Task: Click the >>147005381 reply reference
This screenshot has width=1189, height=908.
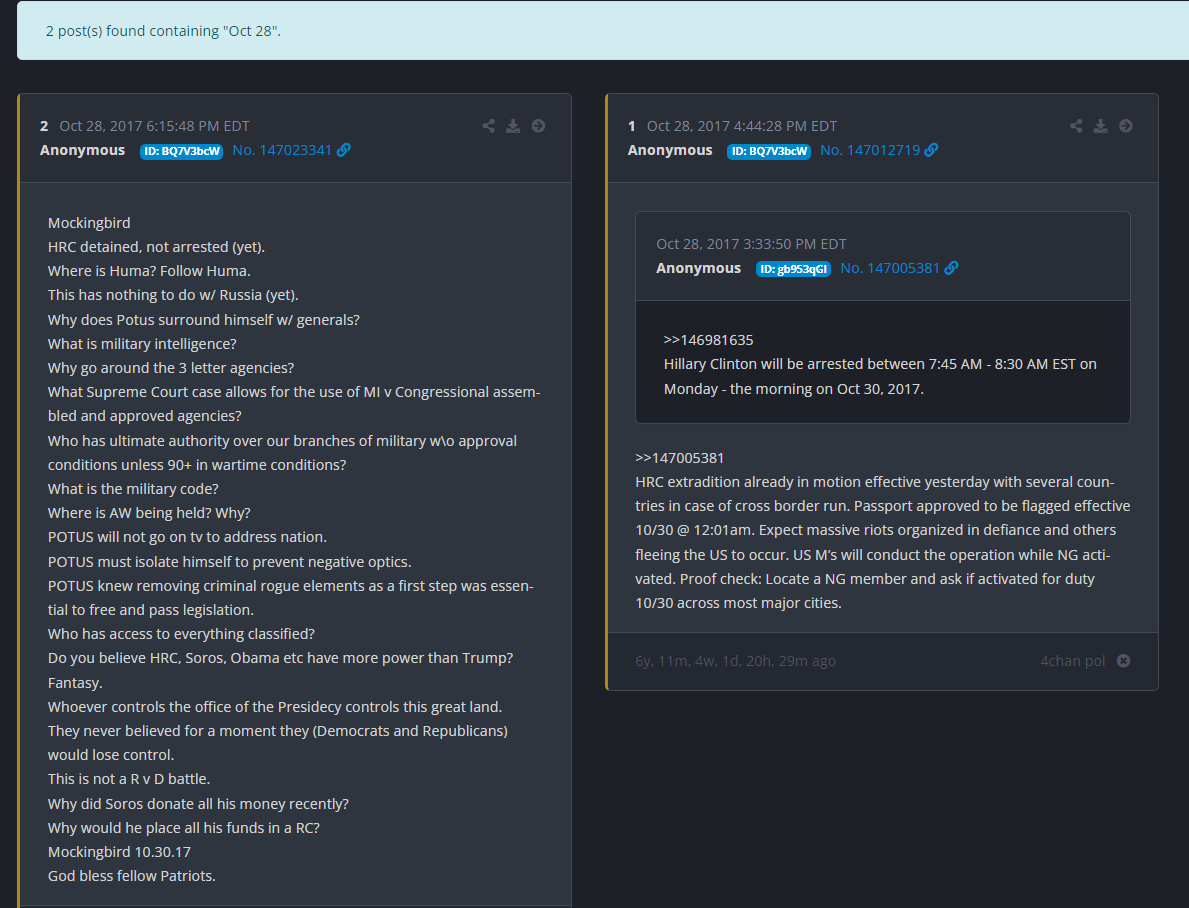Action: [679, 457]
